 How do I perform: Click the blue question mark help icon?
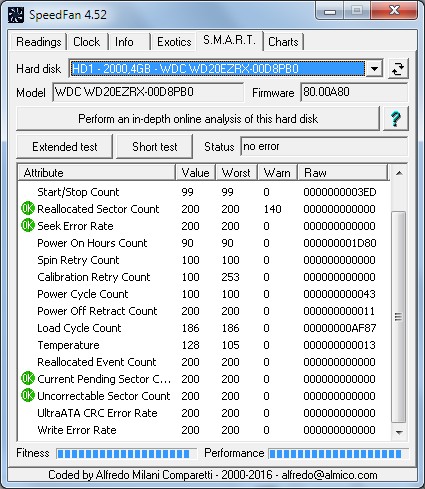coord(396,119)
